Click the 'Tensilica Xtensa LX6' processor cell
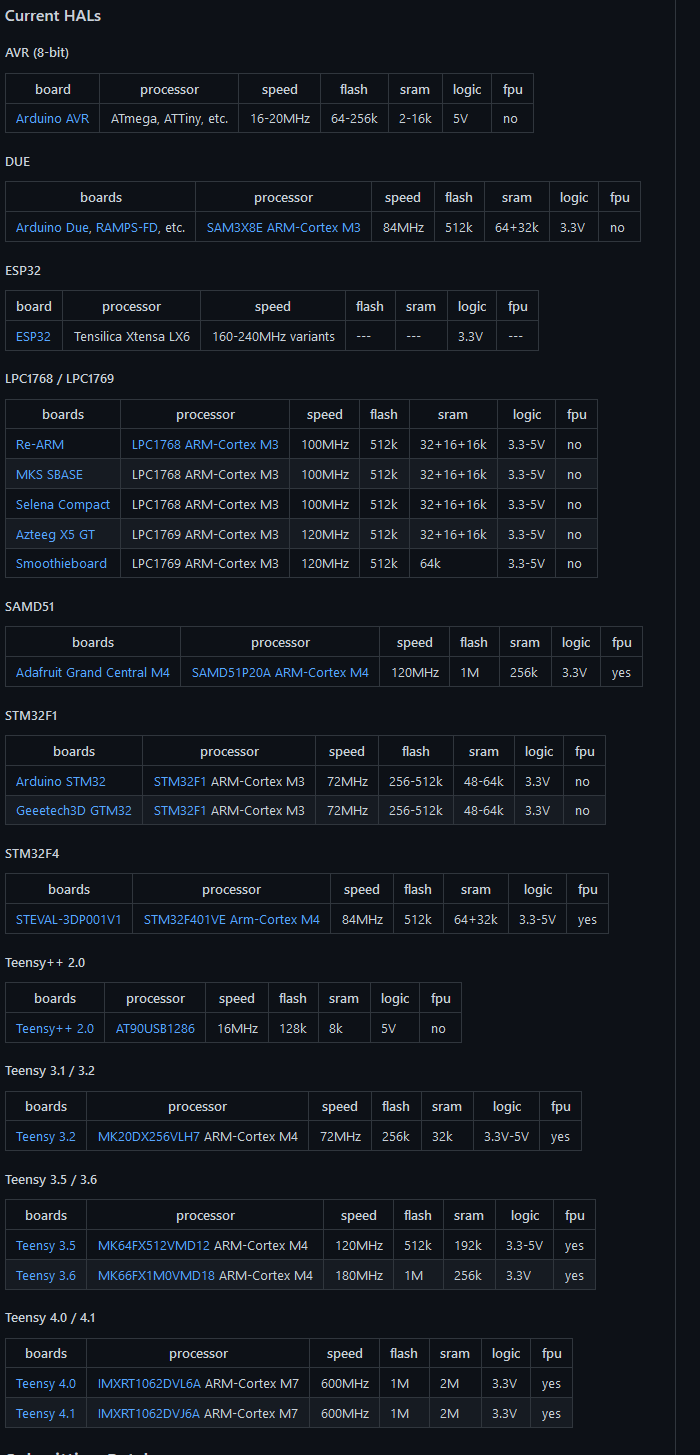Image resolution: width=700 pixels, height=1455 pixels. tap(132, 336)
